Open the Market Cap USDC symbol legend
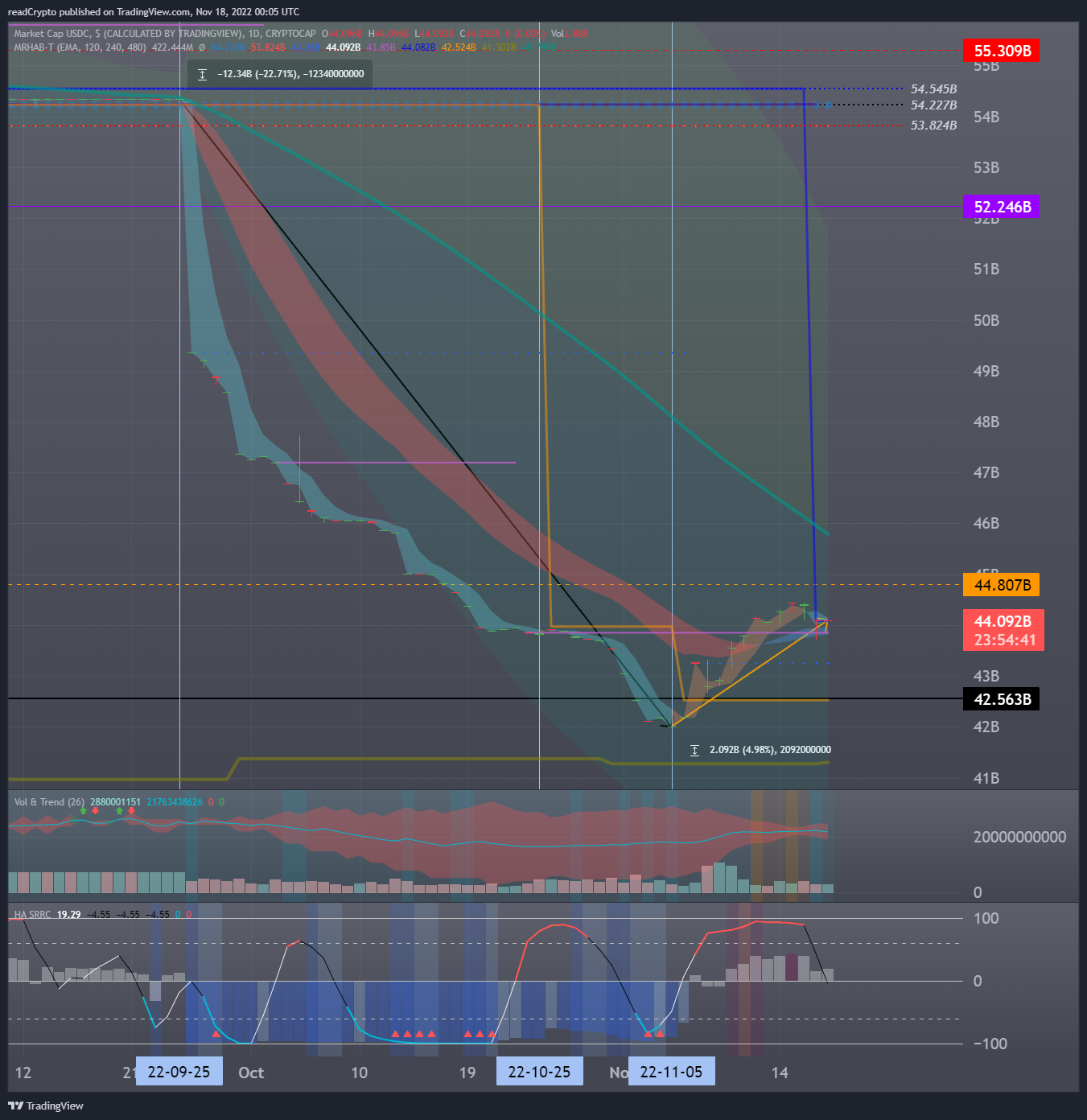 click(x=165, y=34)
